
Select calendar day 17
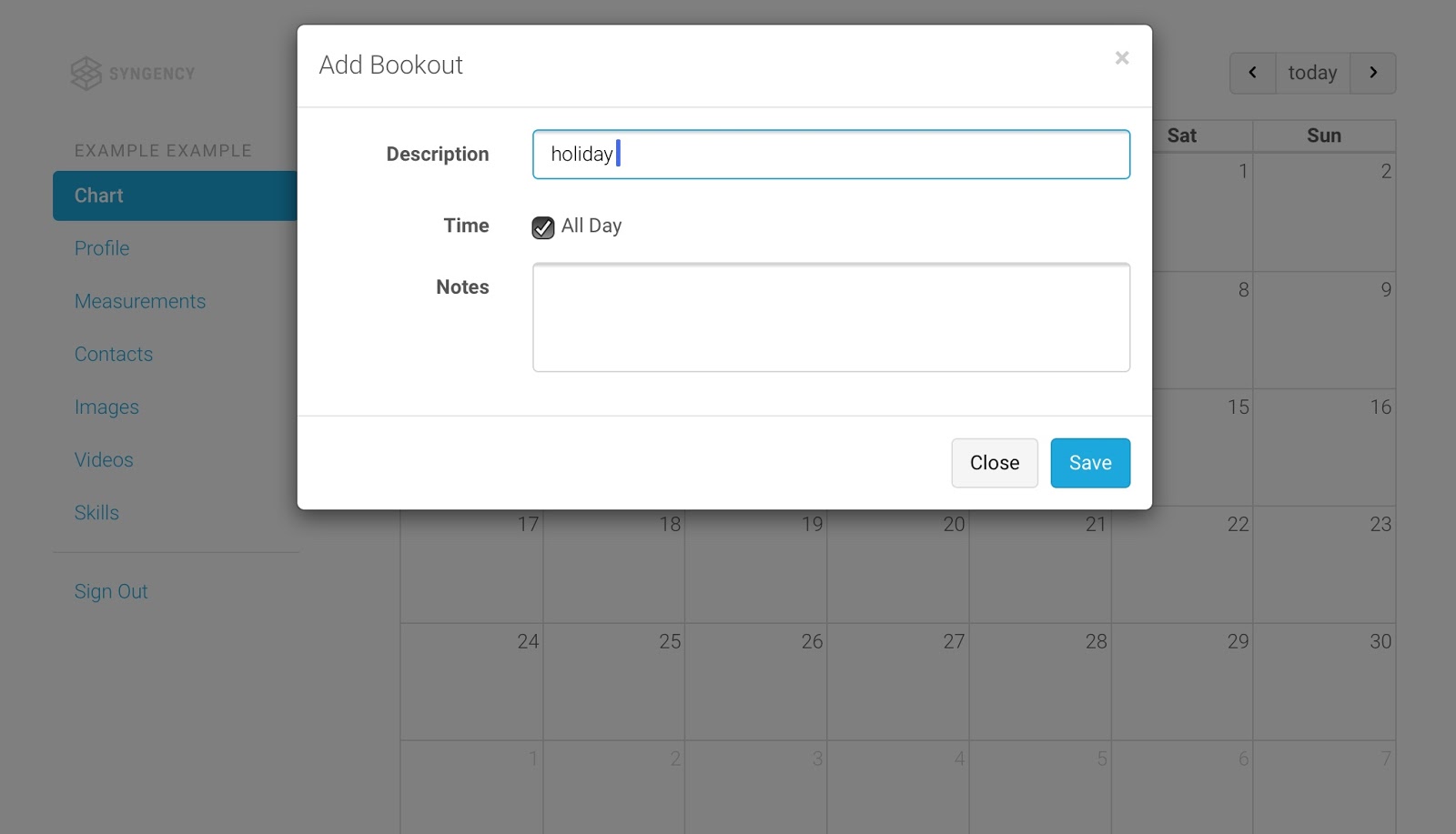point(472,564)
